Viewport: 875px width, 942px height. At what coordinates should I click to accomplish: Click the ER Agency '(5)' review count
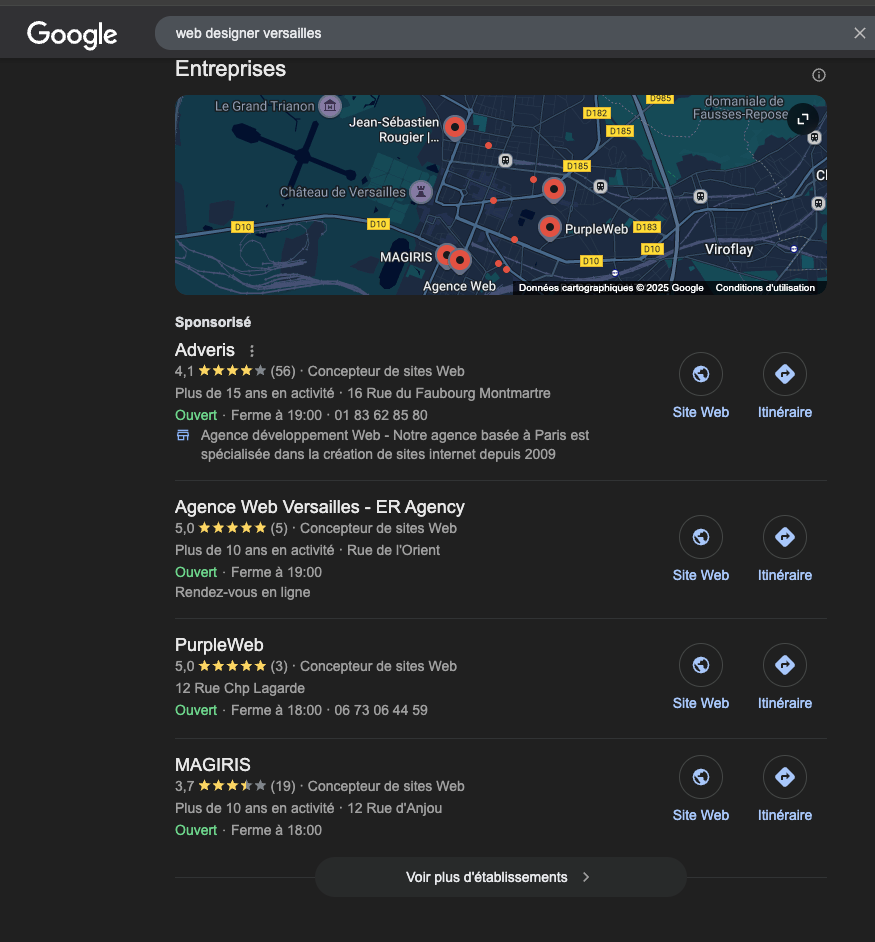(279, 528)
